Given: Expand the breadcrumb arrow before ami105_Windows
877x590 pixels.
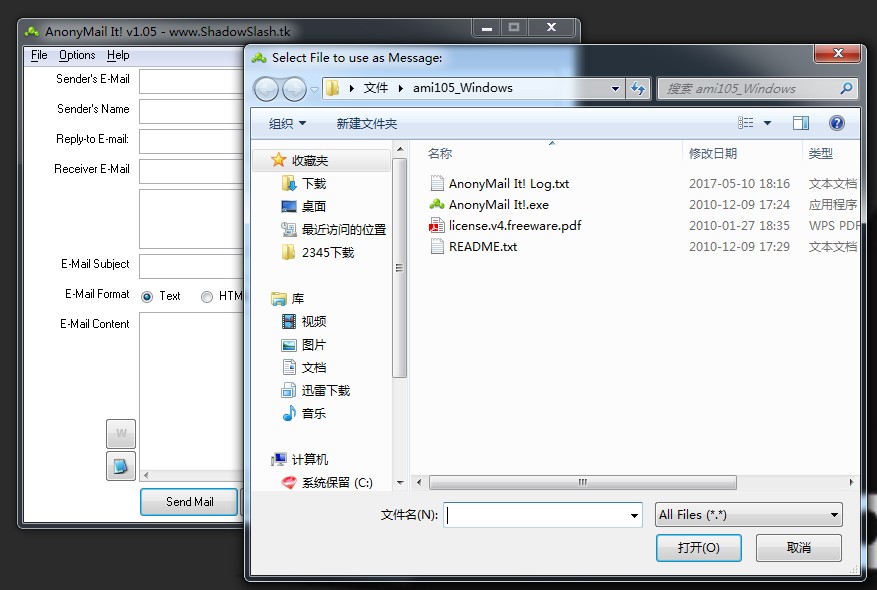Looking at the screenshot, I should pos(400,88).
